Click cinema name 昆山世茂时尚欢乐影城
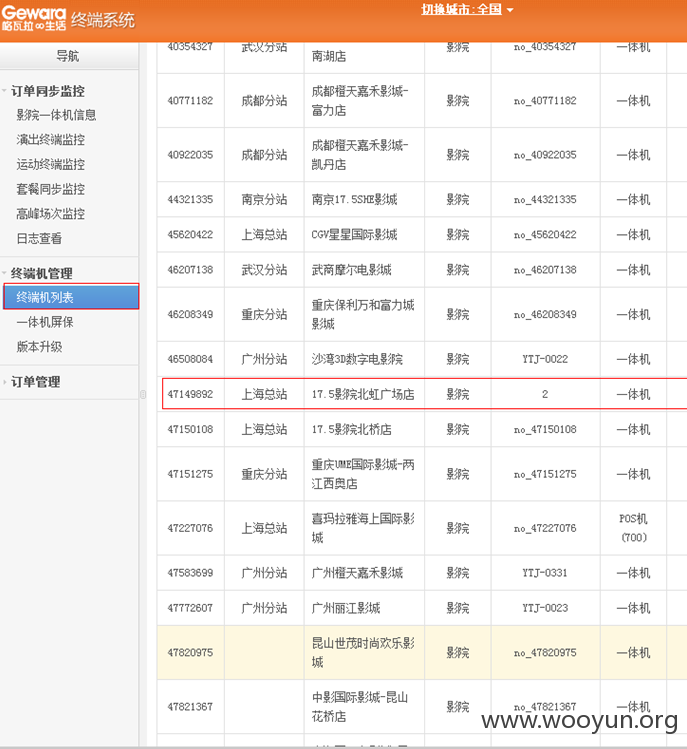The image size is (687, 749). click(363, 653)
